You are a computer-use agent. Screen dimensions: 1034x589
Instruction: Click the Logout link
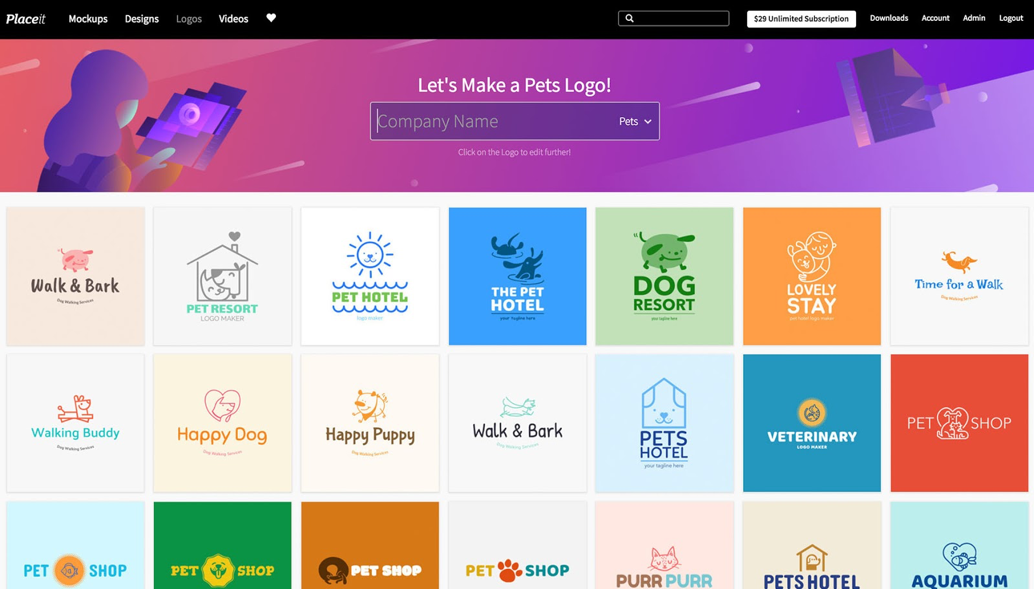pos(1010,18)
